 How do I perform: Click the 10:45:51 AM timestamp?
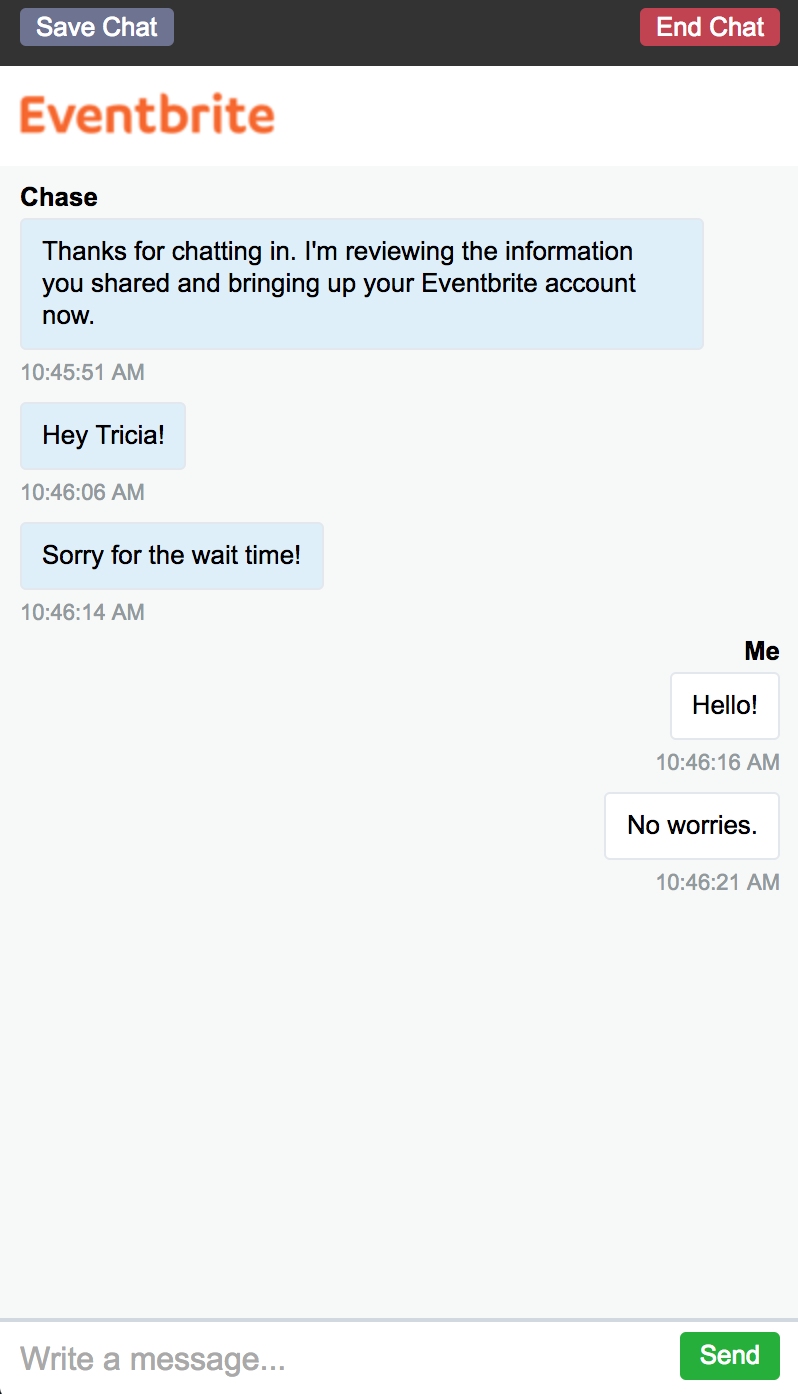tap(83, 373)
